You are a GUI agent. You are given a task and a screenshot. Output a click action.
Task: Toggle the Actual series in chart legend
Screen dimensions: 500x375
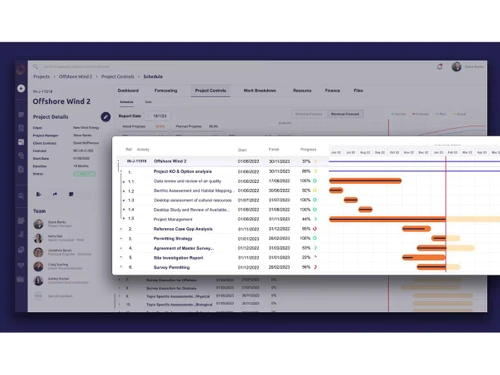(x=459, y=114)
